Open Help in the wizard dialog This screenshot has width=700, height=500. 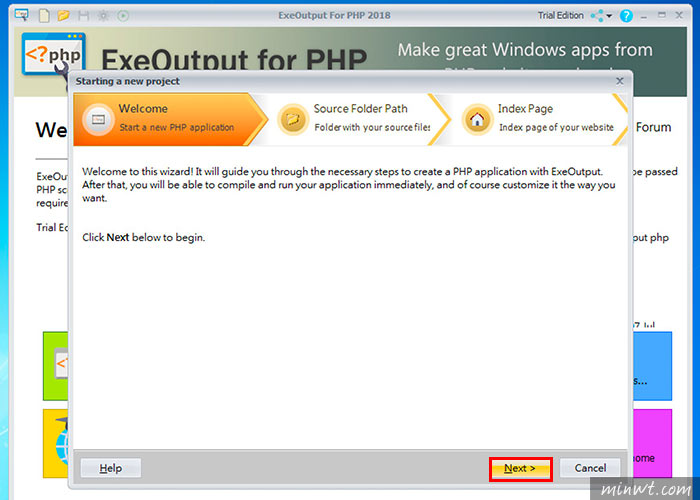111,468
